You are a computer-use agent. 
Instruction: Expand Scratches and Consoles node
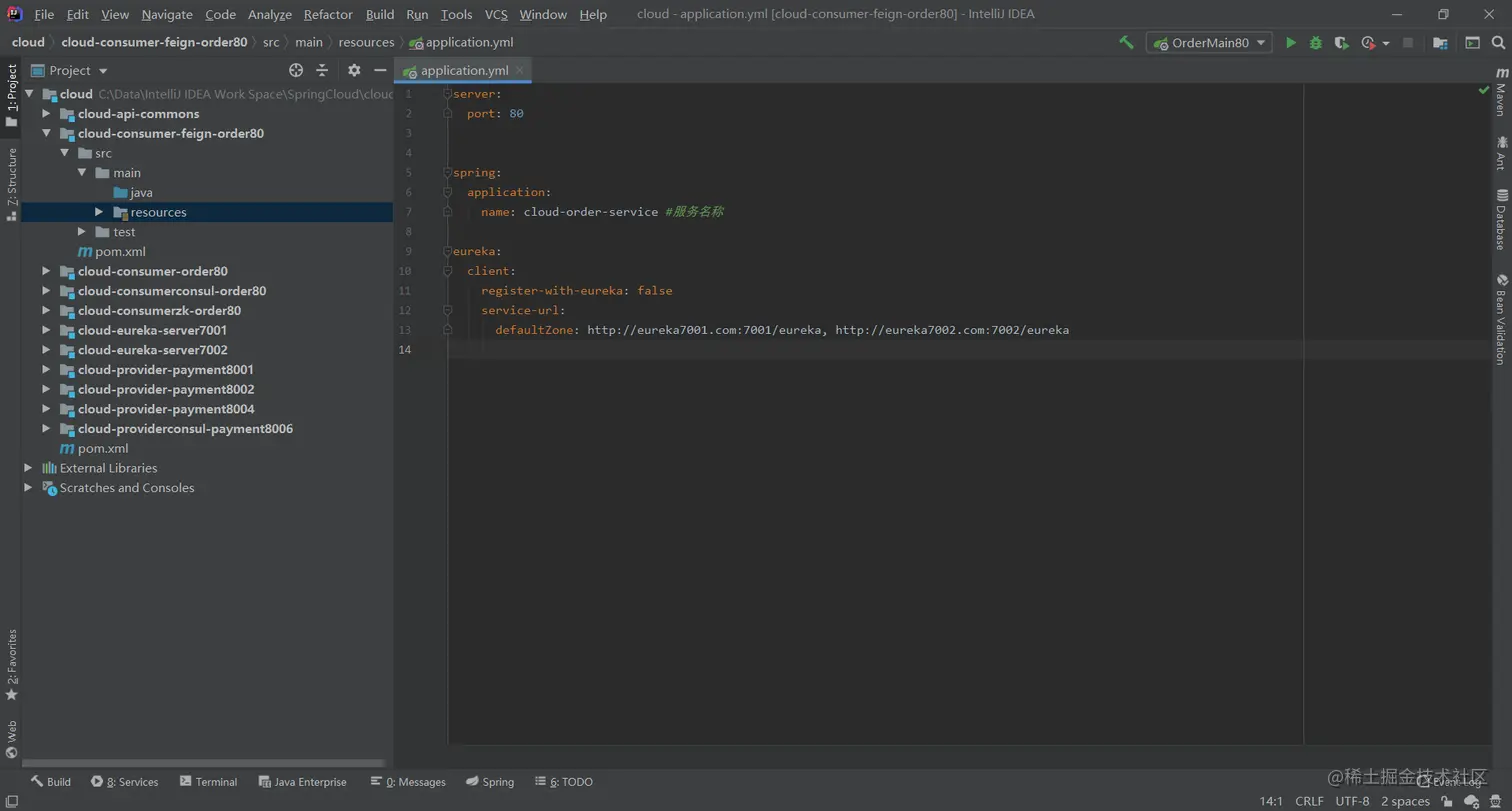click(x=28, y=488)
